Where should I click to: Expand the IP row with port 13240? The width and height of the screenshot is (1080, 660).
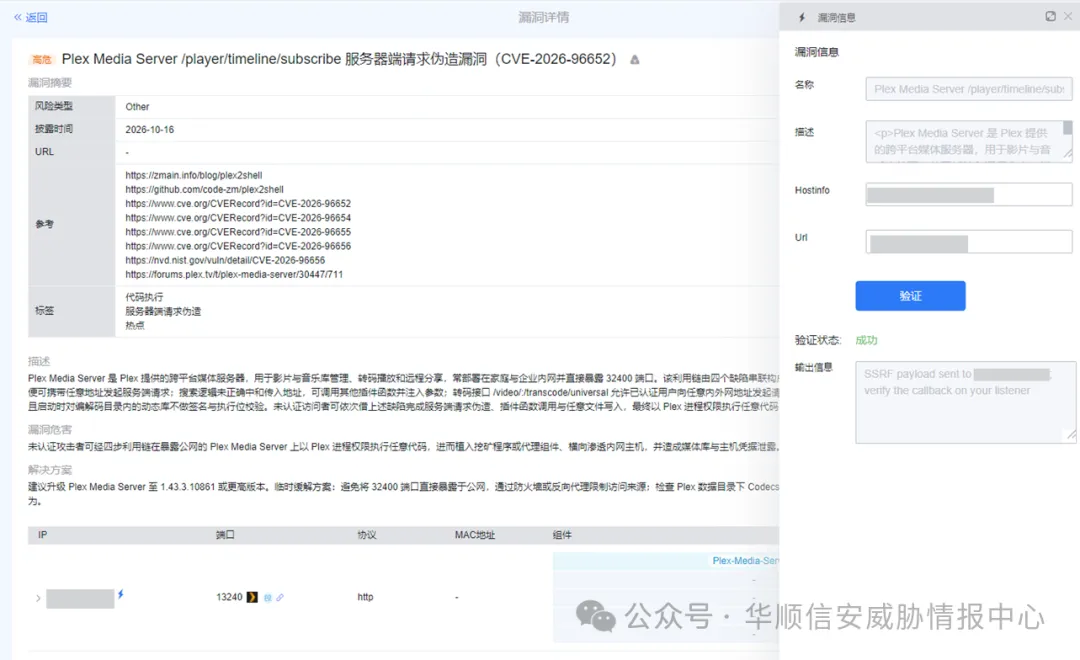pos(38,598)
